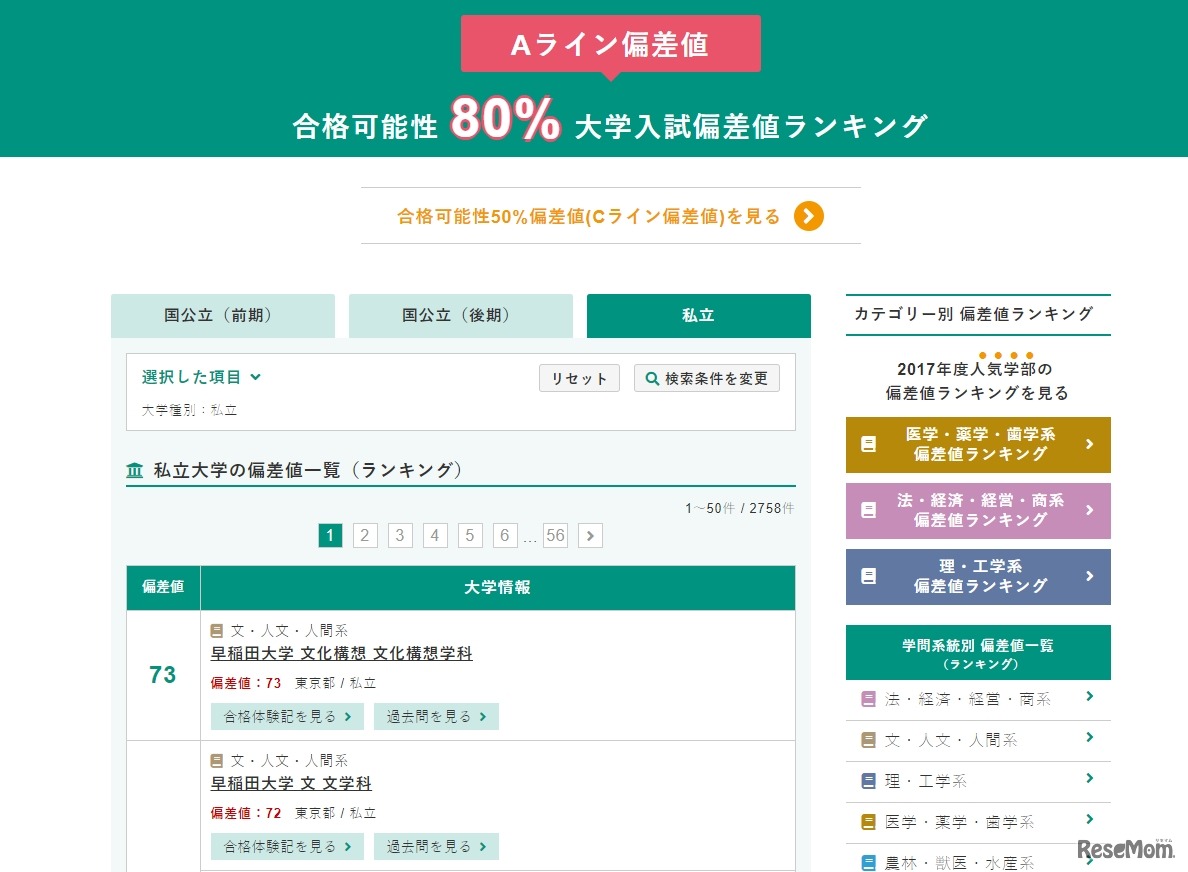Click chevron on 医学・薬学・歯学系 list row
This screenshot has width=1188, height=872.
coord(1090,819)
